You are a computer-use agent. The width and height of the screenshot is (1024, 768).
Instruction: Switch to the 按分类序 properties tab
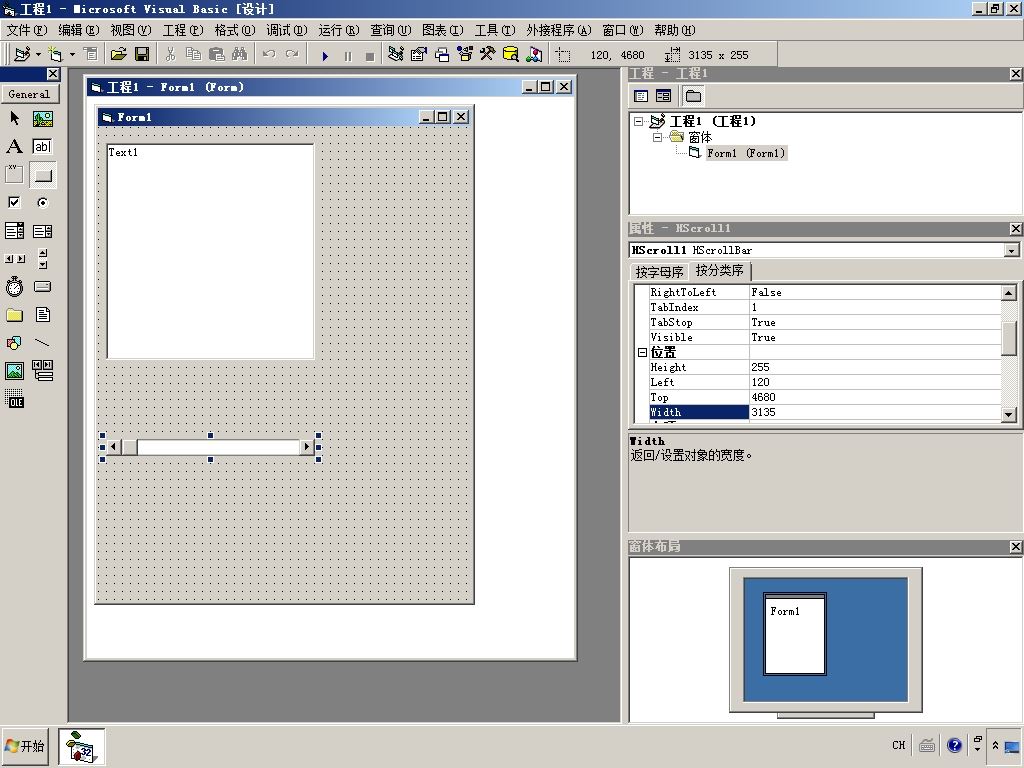pyautogui.click(x=720, y=270)
